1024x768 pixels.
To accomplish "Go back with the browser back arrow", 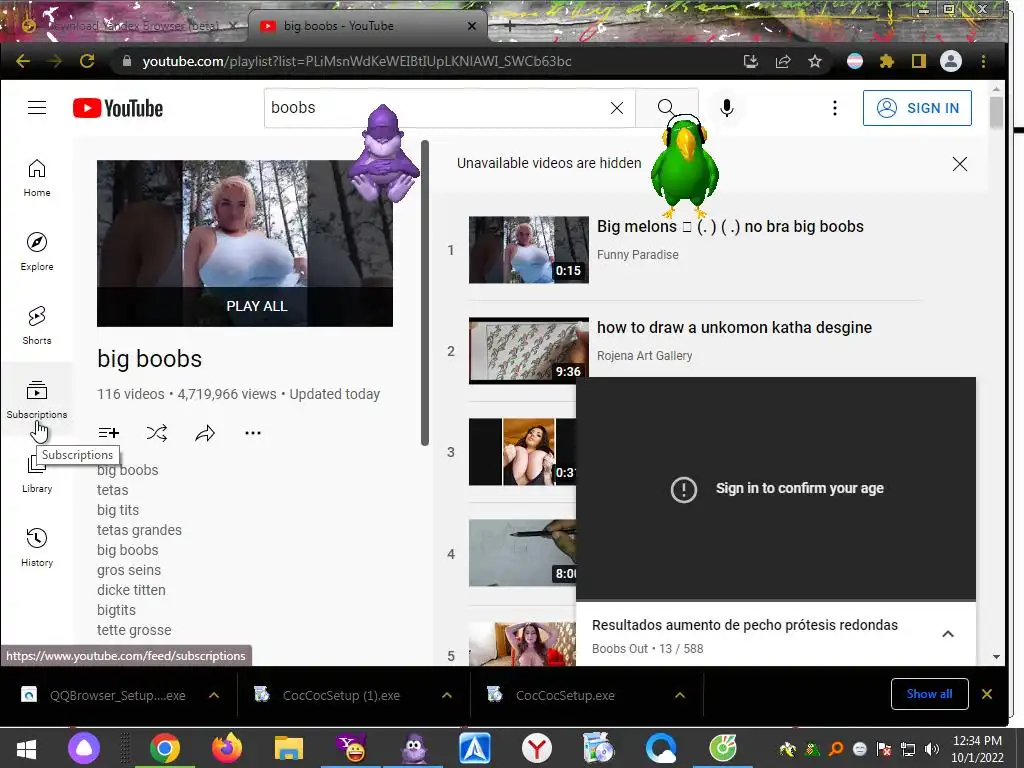I will pos(23,61).
